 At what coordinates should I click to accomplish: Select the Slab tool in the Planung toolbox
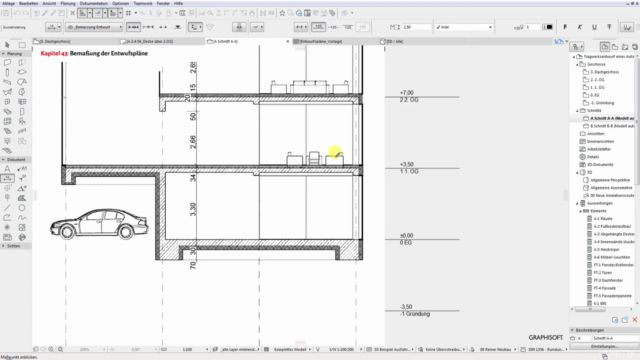coord(22,72)
